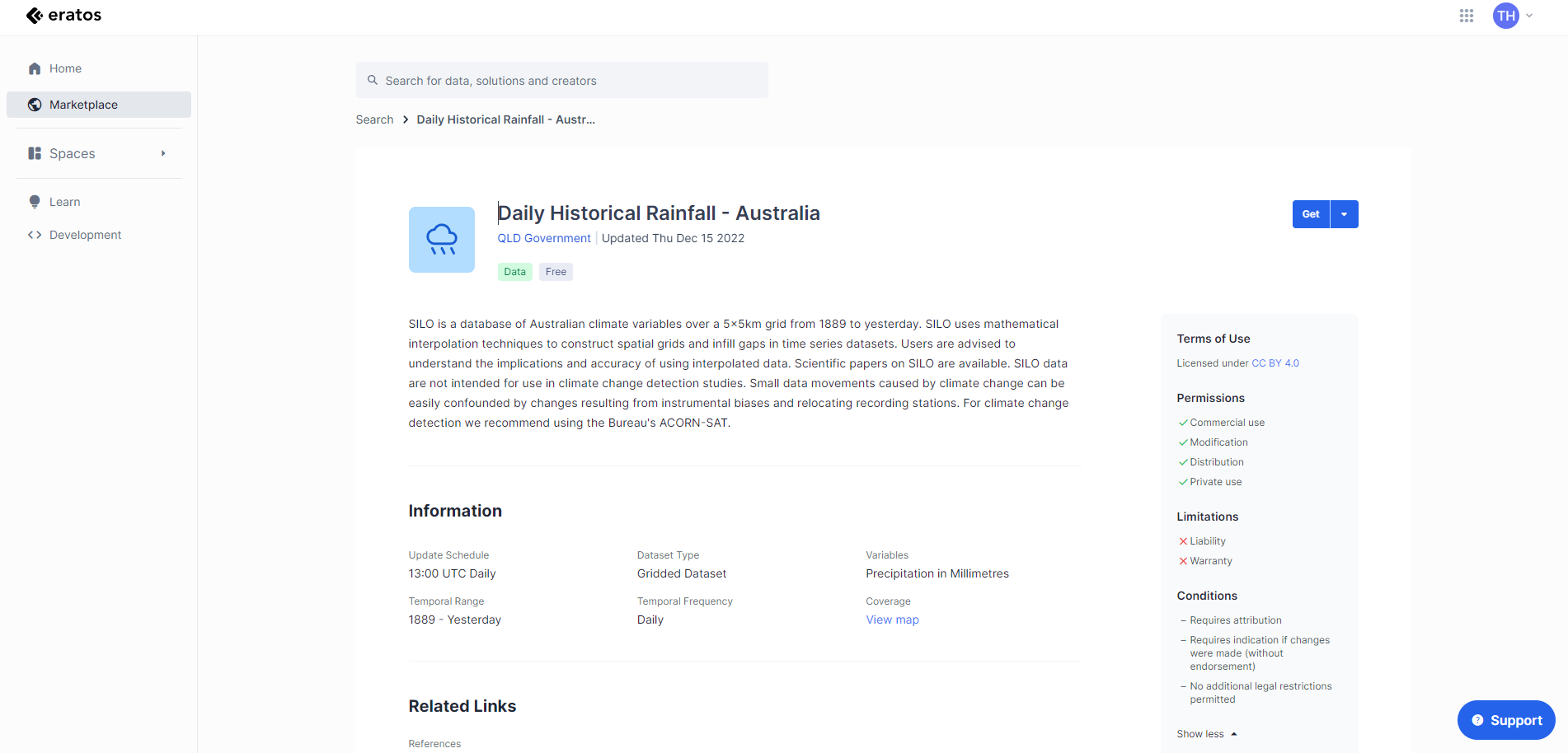This screenshot has width=1568, height=753.
Task: Click the Data tag
Action: point(515,272)
